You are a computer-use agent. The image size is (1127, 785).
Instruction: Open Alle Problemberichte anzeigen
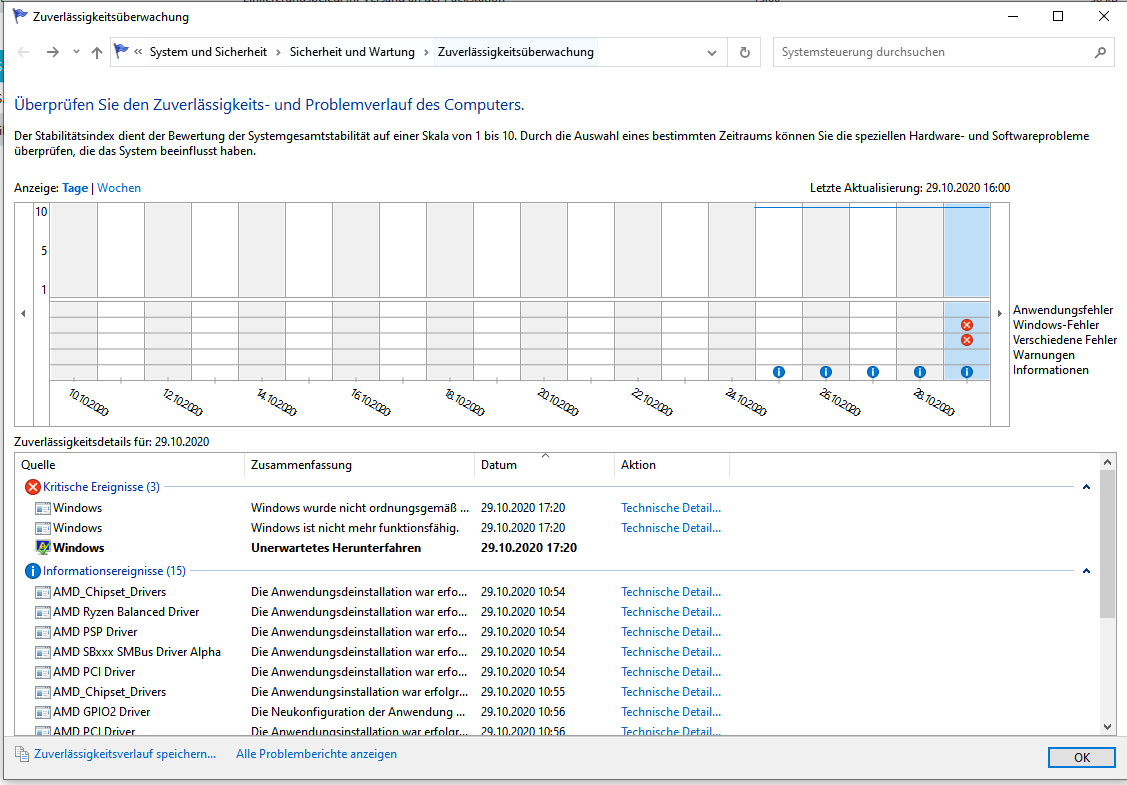(316, 754)
